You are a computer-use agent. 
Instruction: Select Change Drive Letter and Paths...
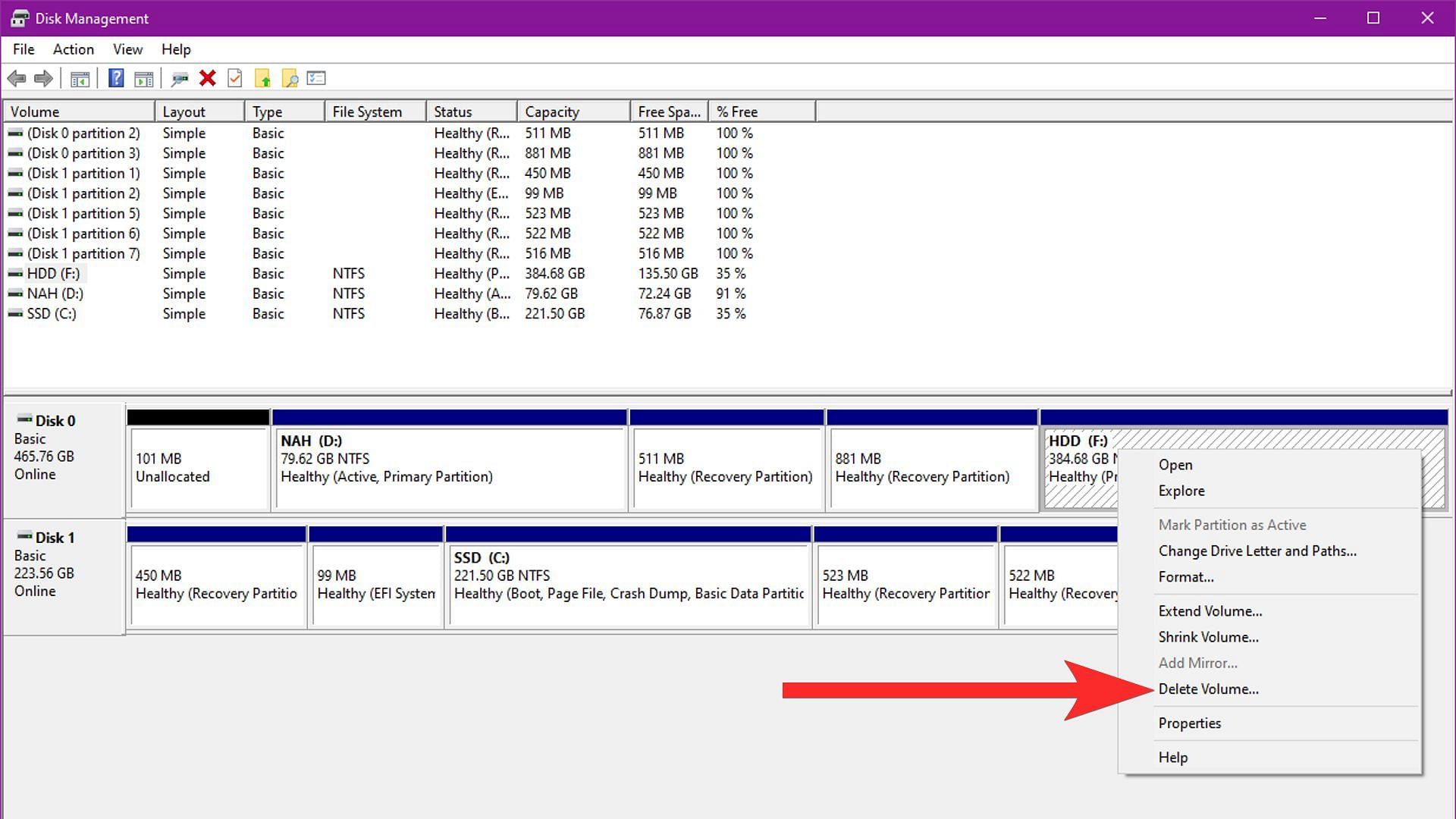pos(1269,551)
